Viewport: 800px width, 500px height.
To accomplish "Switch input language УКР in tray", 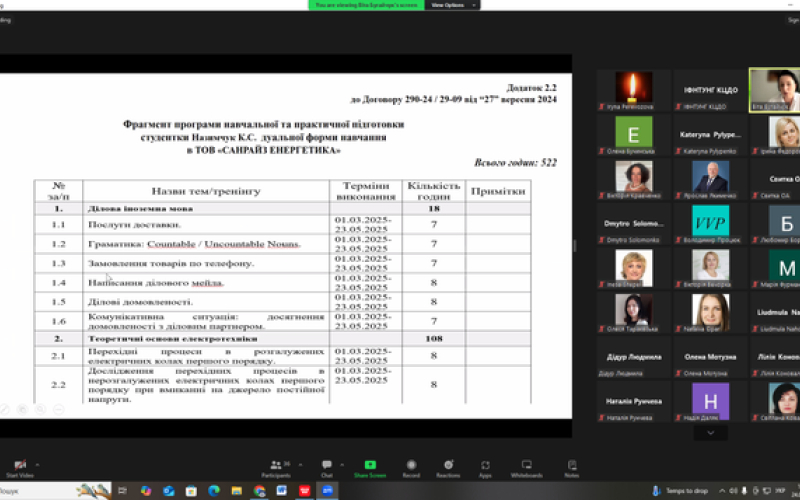I will pos(780,491).
